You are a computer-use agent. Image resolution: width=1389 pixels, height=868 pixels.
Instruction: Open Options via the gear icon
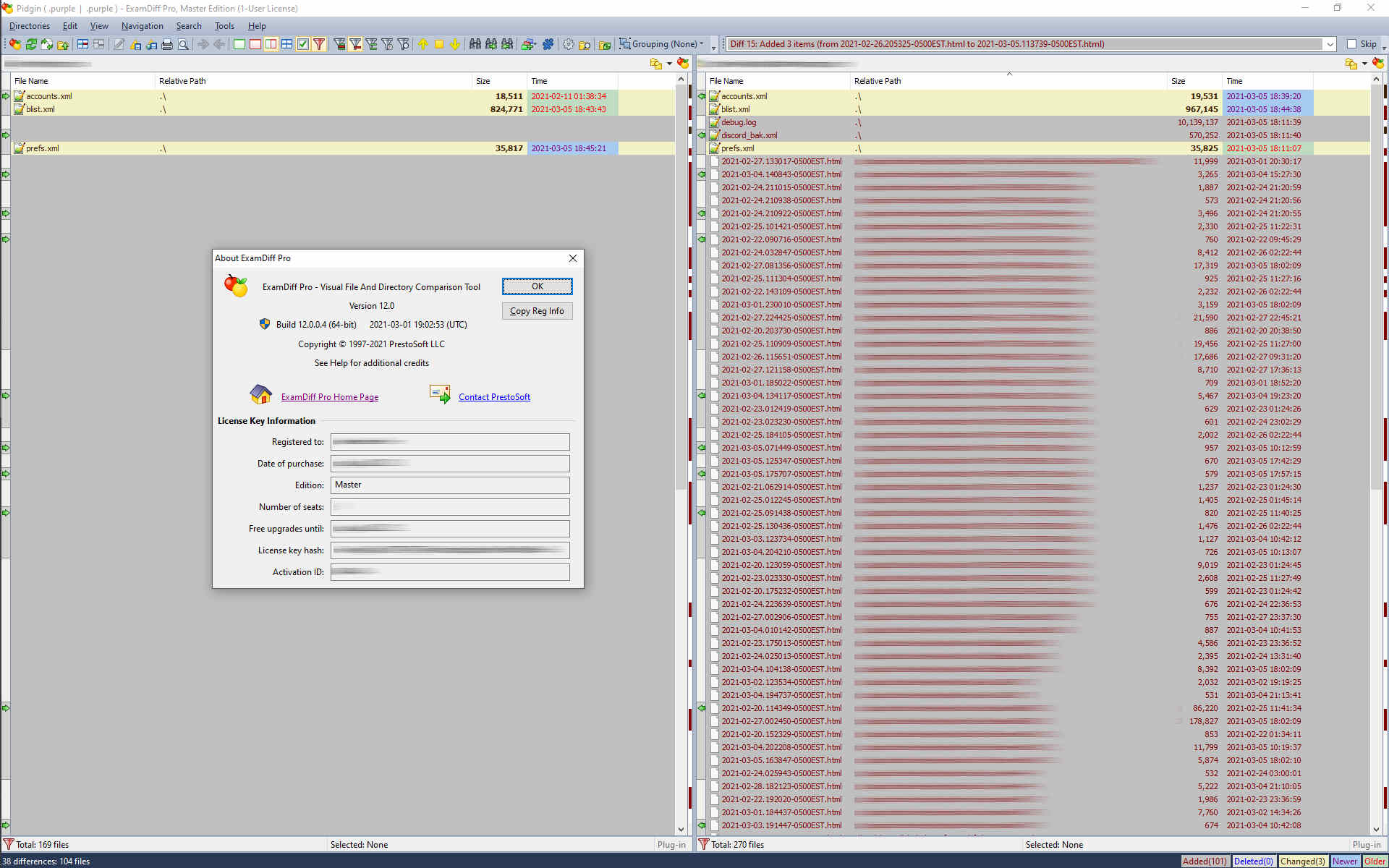(x=569, y=44)
